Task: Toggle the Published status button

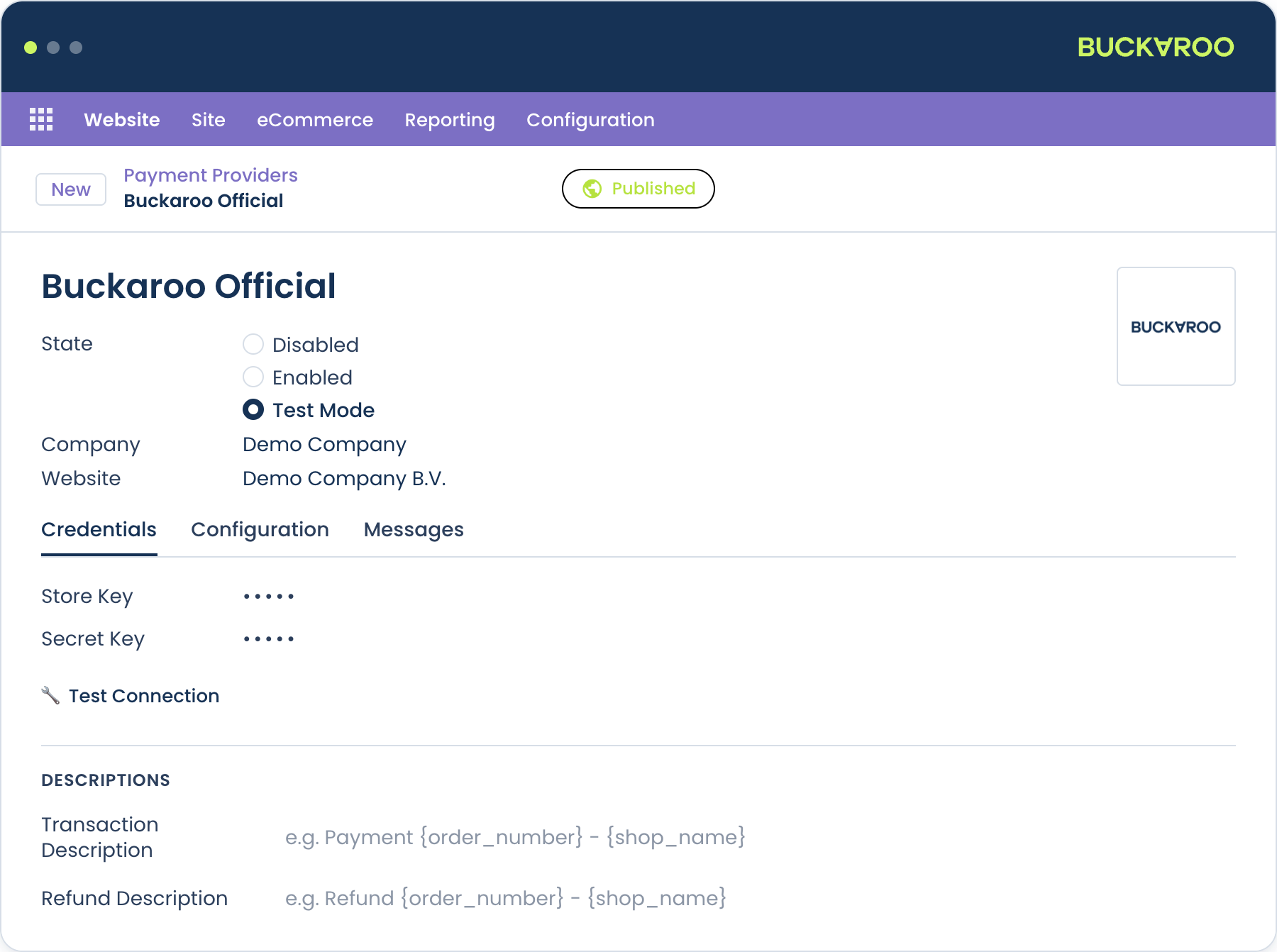Action: coord(638,189)
